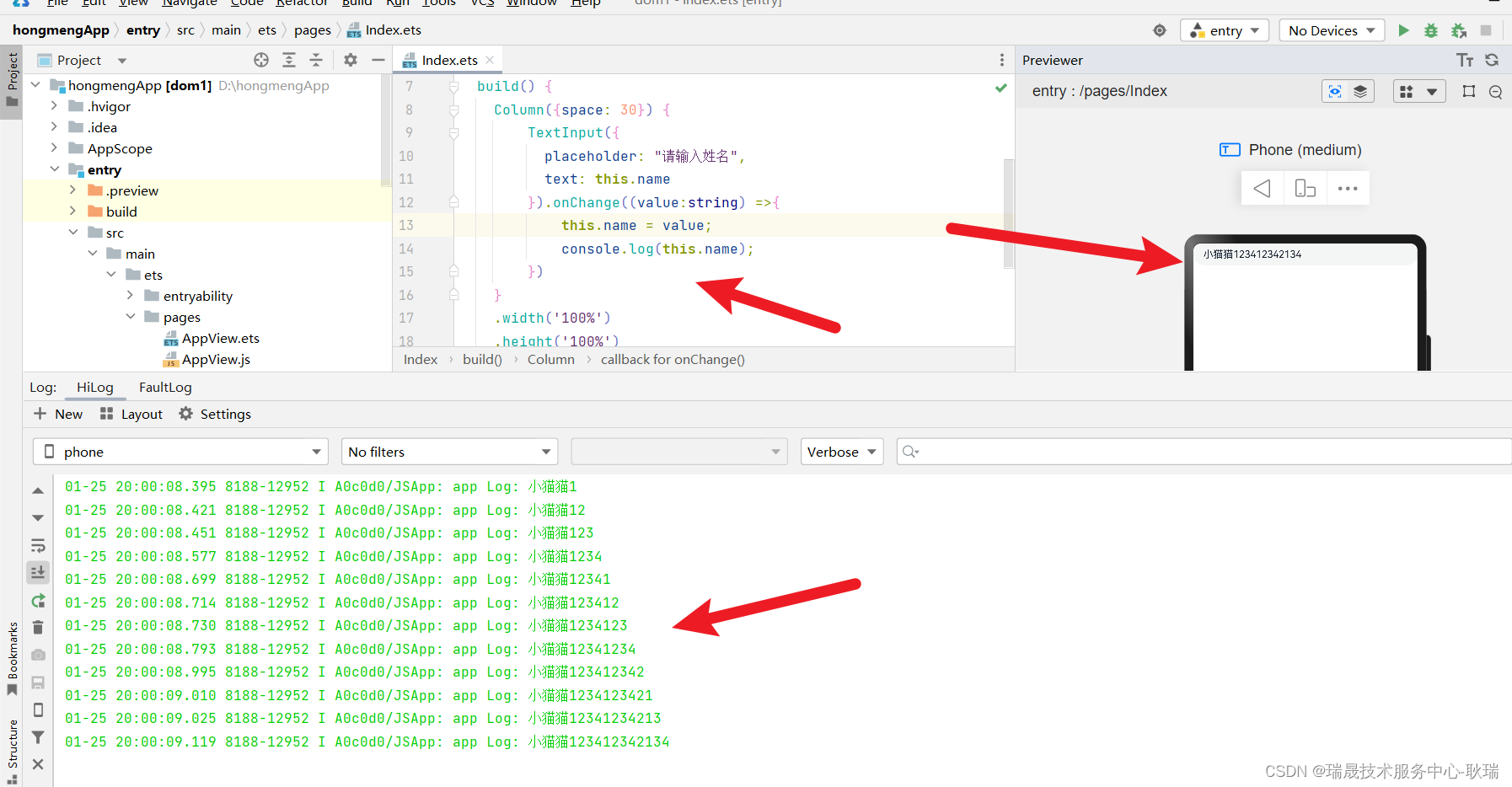Open the Previewer multi-device profile grid icon
Screen dimensions: 1512x787
pyautogui.click(x=1406, y=91)
